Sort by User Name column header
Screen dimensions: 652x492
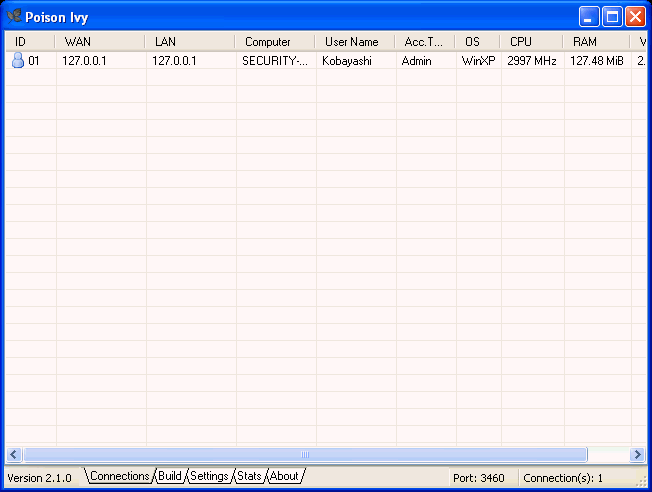(x=356, y=42)
